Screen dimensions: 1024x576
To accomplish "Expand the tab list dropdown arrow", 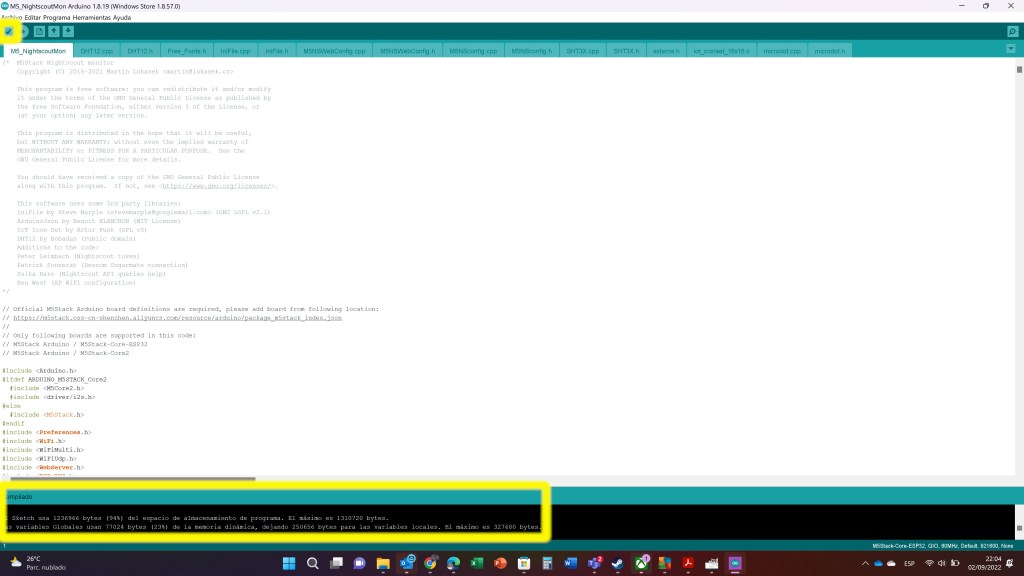I will pyautogui.click(x=1012, y=50).
